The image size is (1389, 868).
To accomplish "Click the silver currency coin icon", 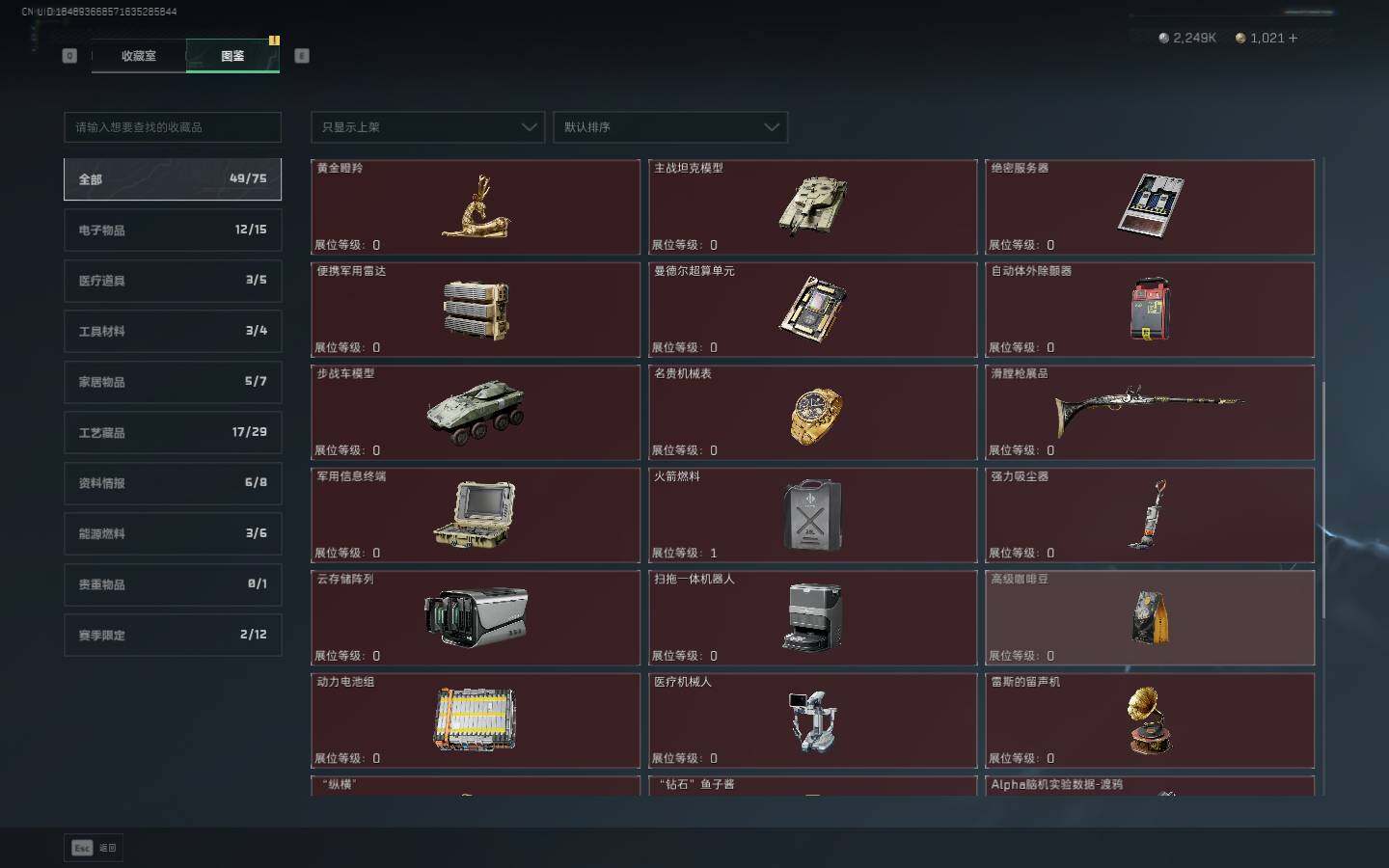I will click(x=1163, y=38).
